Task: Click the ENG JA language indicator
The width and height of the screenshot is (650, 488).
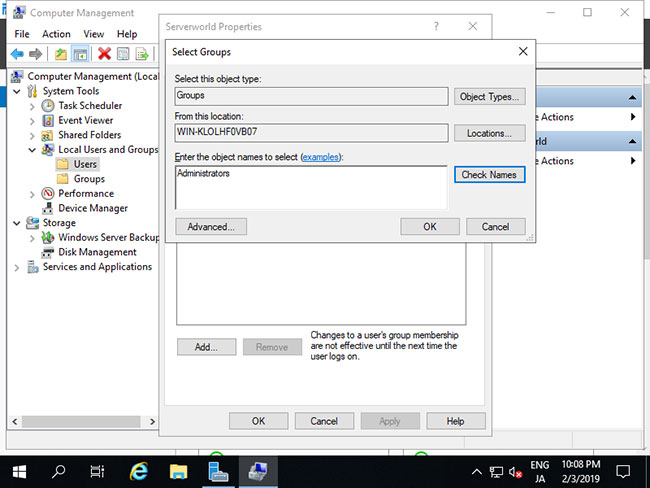Action: click(540, 472)
